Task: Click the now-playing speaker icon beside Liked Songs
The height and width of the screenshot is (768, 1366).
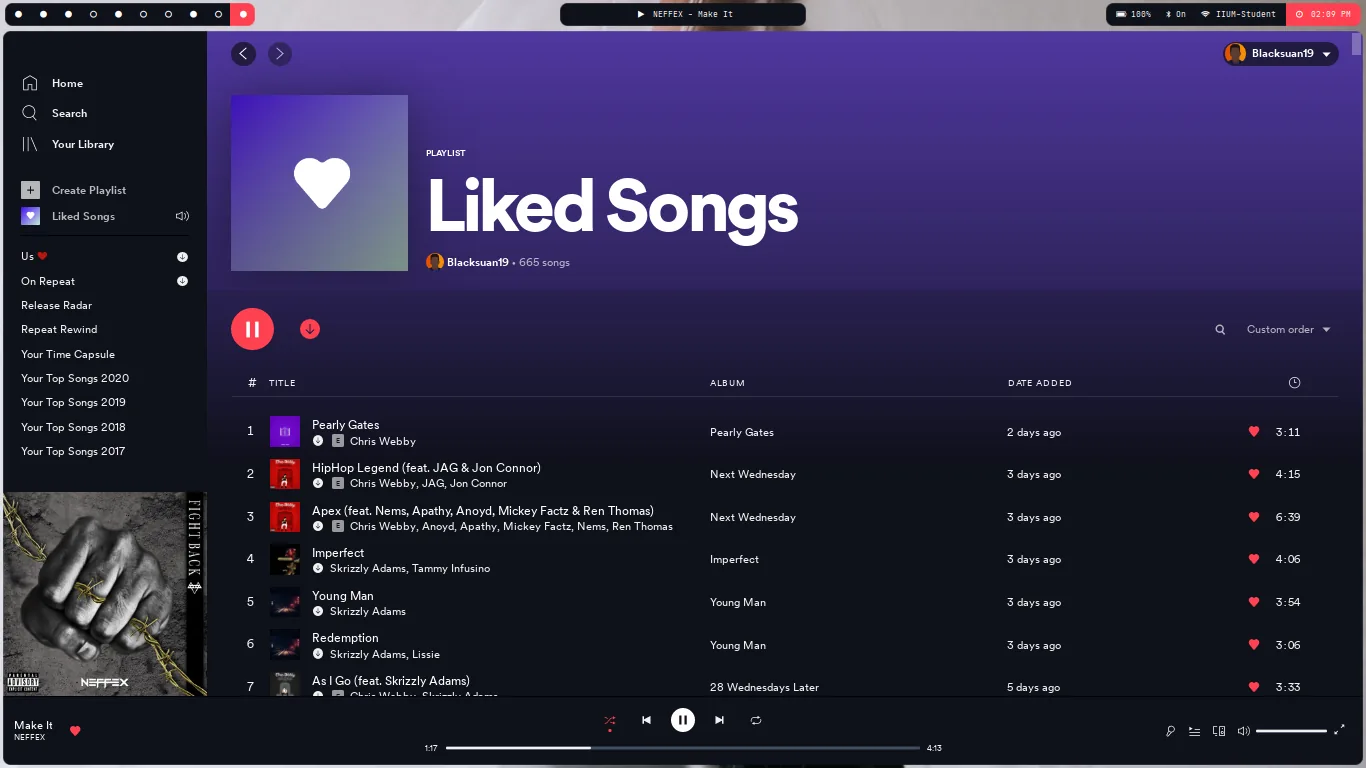Action: pyautogui.click(x=182, y=216)
